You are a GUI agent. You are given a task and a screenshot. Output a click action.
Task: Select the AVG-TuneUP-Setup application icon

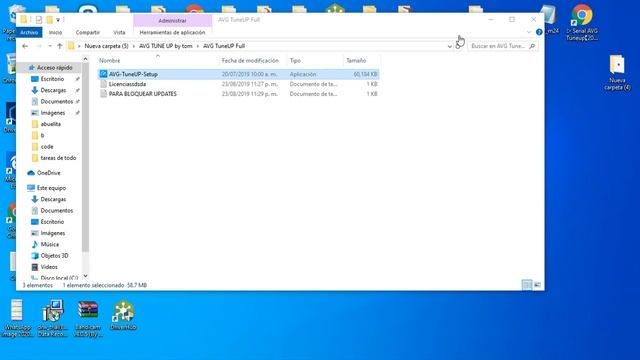pos(103,74)
